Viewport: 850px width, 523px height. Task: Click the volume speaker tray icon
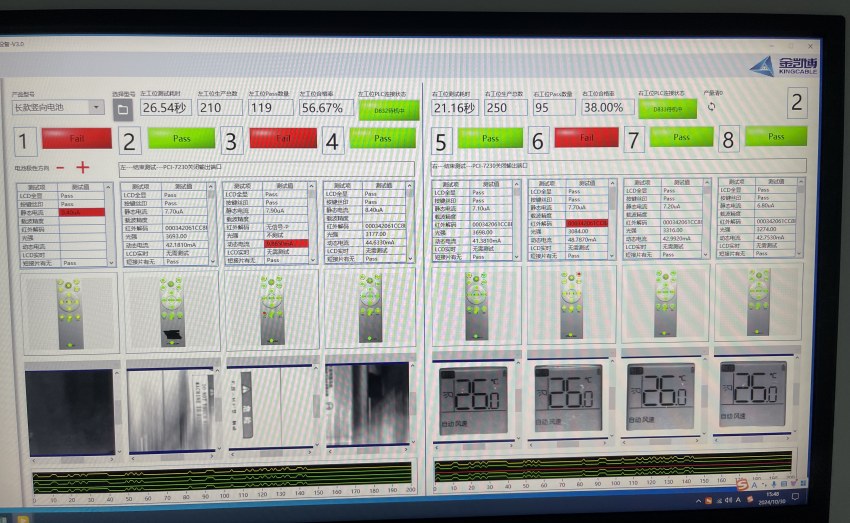(729, 500)
